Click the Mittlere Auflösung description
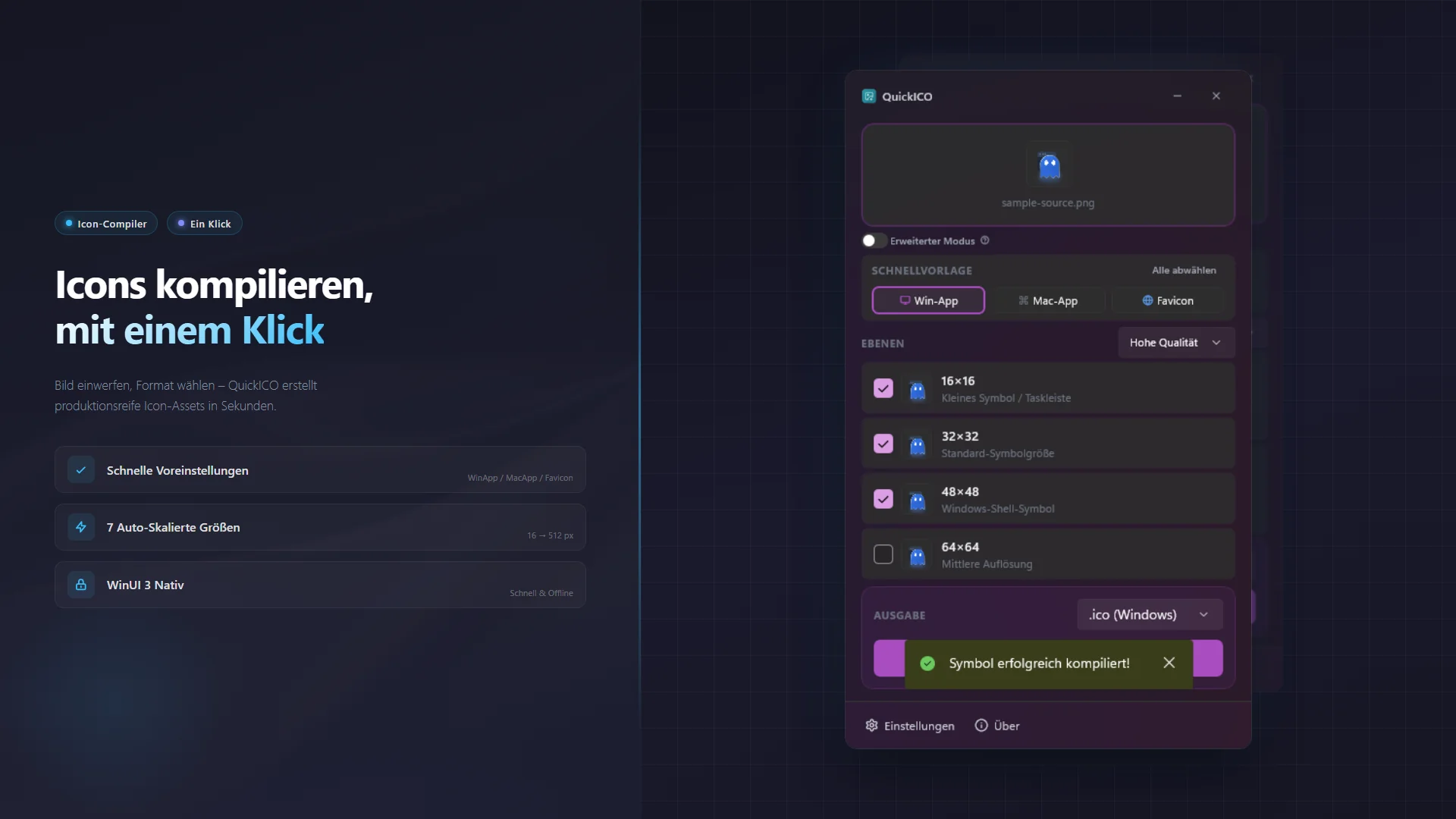 (x=987, y=564)
